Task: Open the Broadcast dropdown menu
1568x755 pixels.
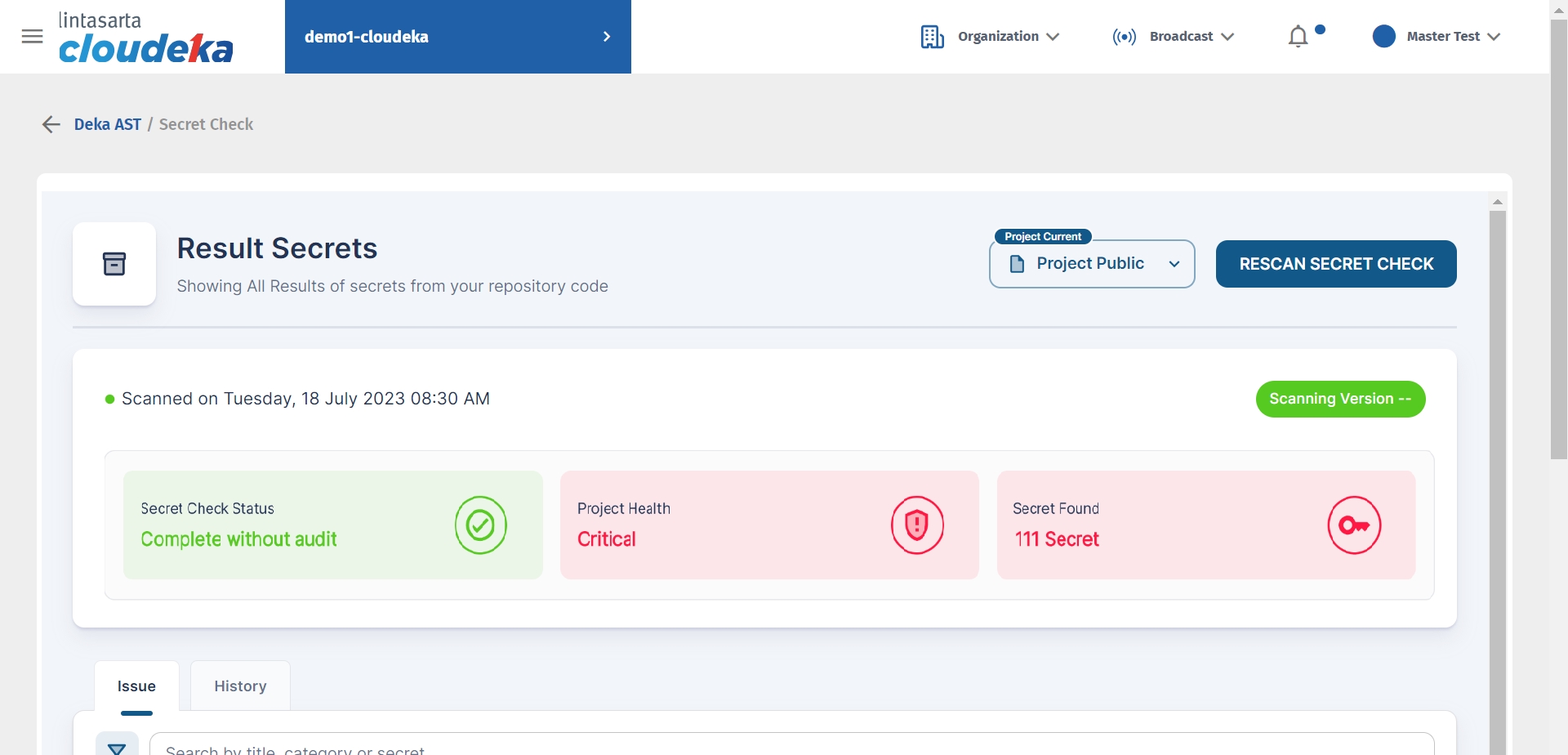Action: [1174, 37]
